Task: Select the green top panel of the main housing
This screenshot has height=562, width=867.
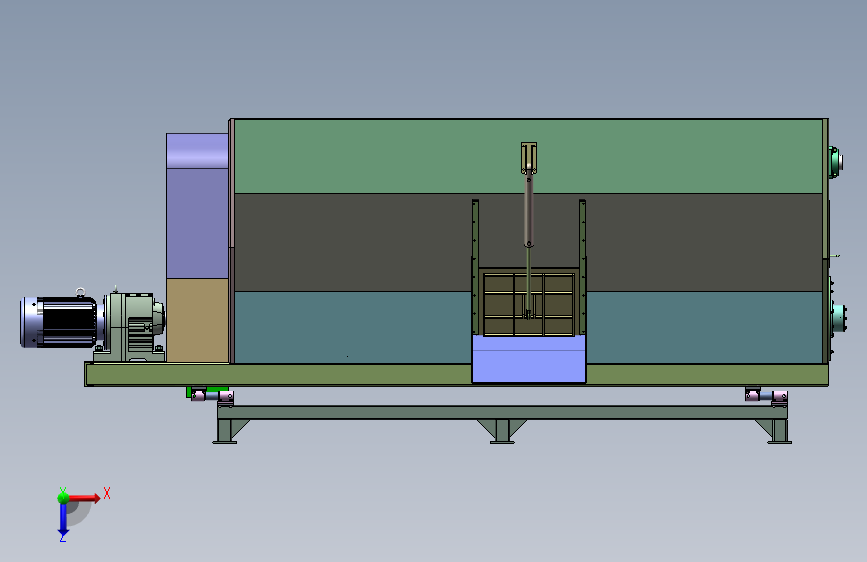Action: coord(528,157)
